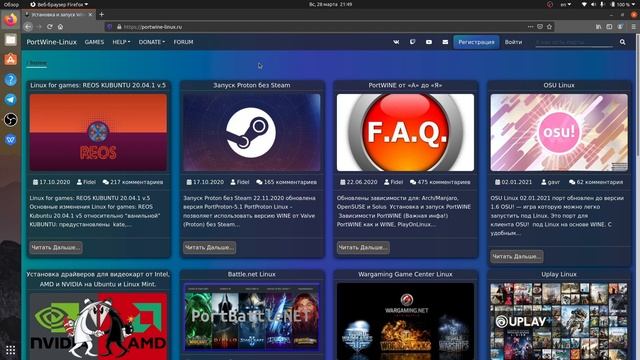This screenshot has width=640, height=360.
Task: Open the Steam logo thumbnail
Action: tap(251, 133)
